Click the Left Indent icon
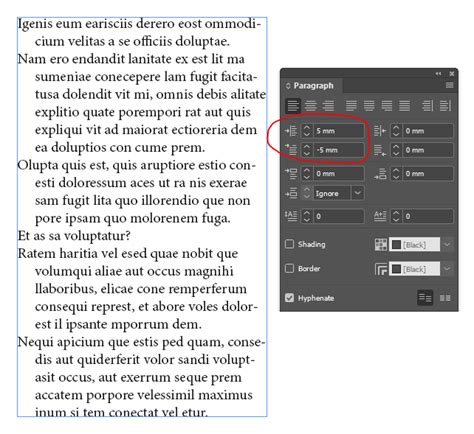The image size is (474, 434). pos(291,131)
